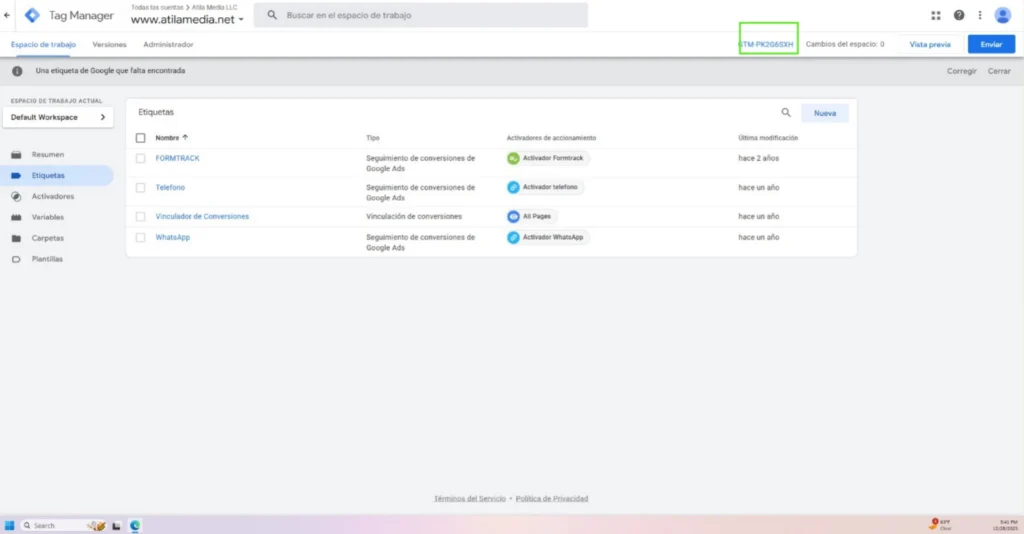Click the Vista previa button
The width and height of the screenshot is (1024, 534).
click(930, 44)
